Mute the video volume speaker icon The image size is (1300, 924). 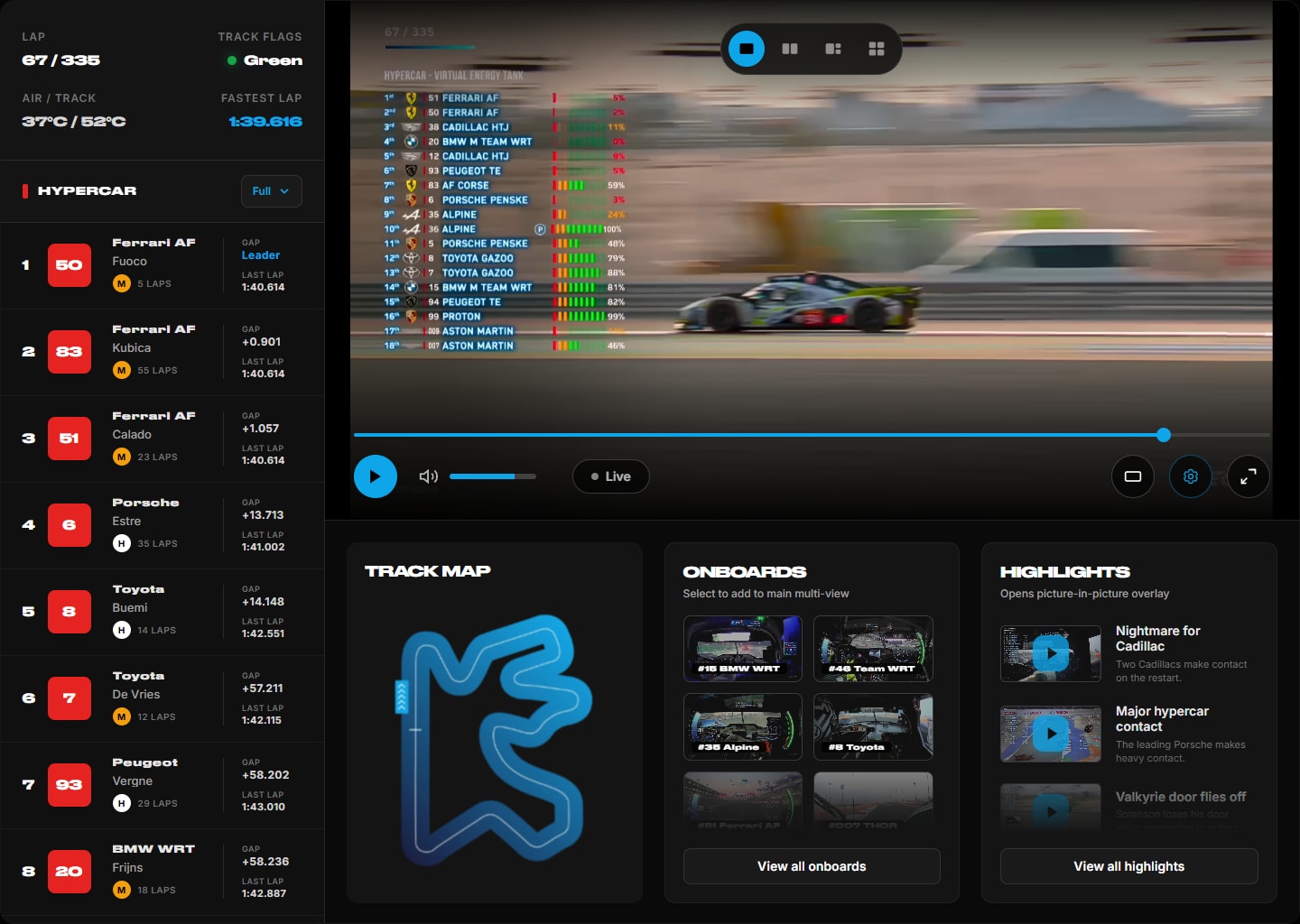pyautogui.click(x=428, y=476)
